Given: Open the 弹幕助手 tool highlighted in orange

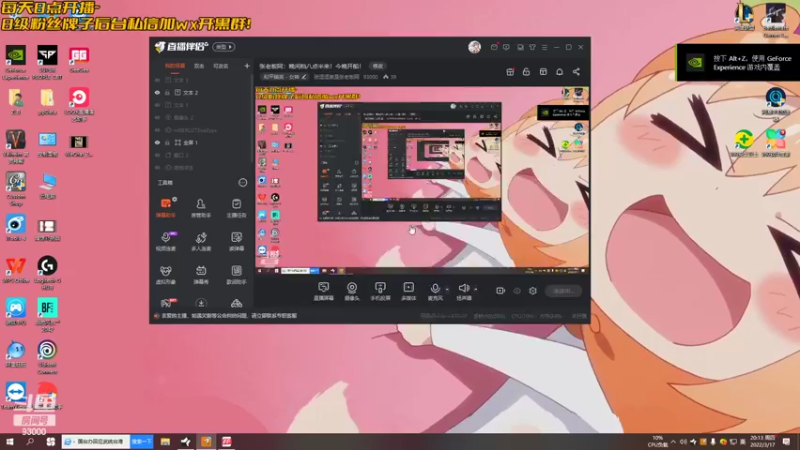Looking at the screenshot, I should pos(166,207).
